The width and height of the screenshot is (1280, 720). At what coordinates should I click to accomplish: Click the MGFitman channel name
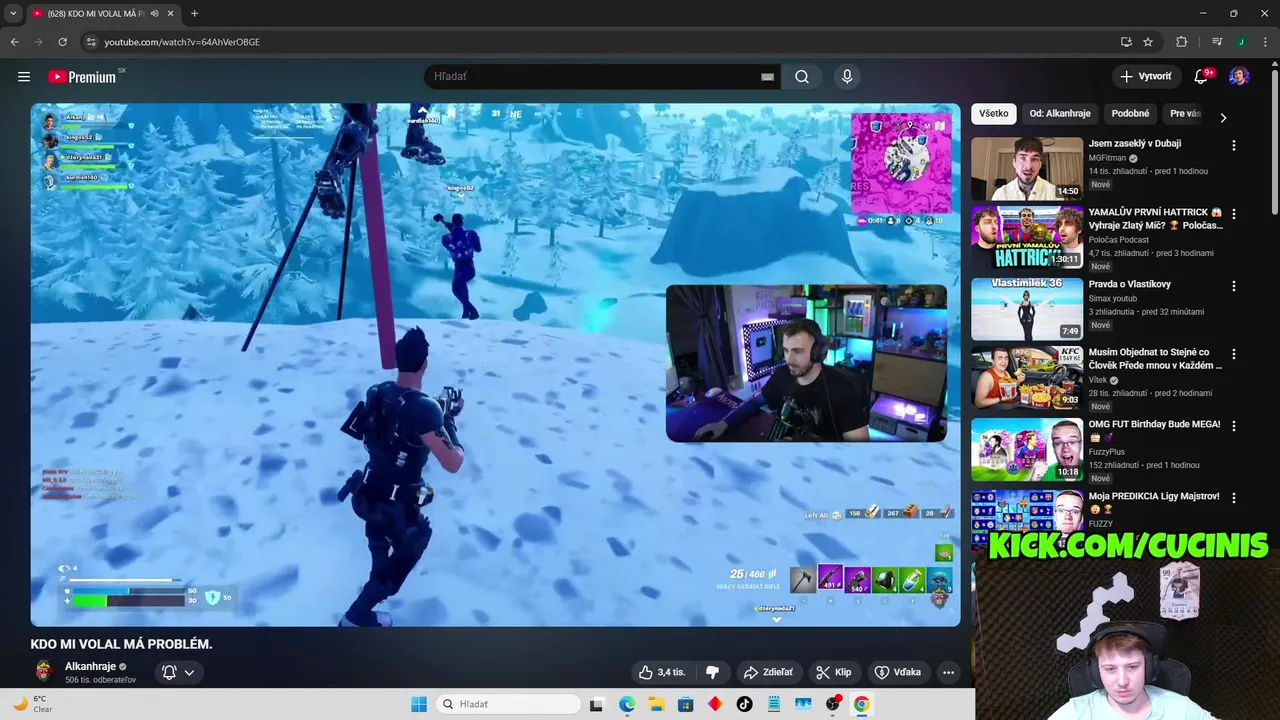[1107, 158]
